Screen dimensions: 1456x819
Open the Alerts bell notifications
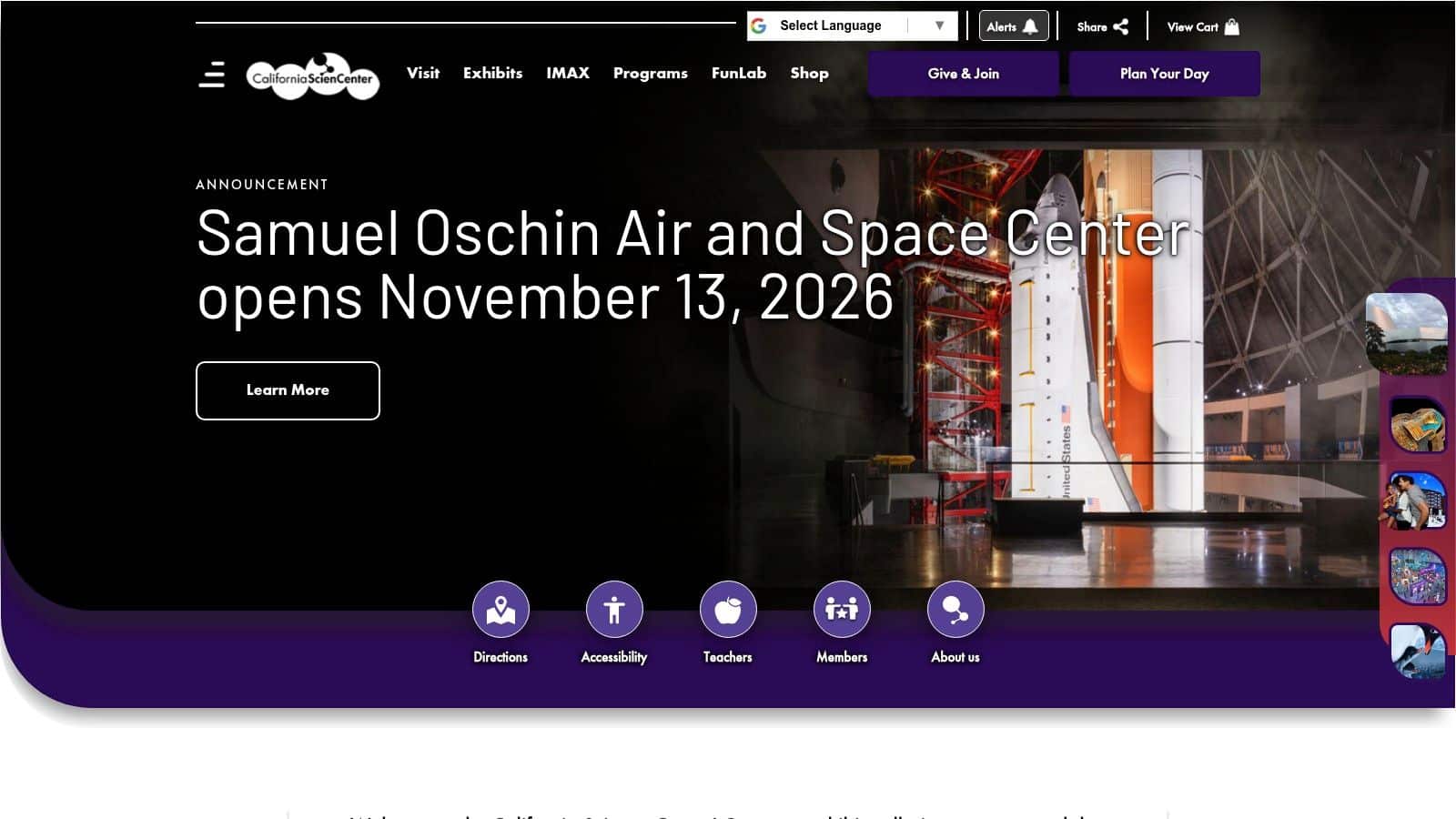point(1014,26)
